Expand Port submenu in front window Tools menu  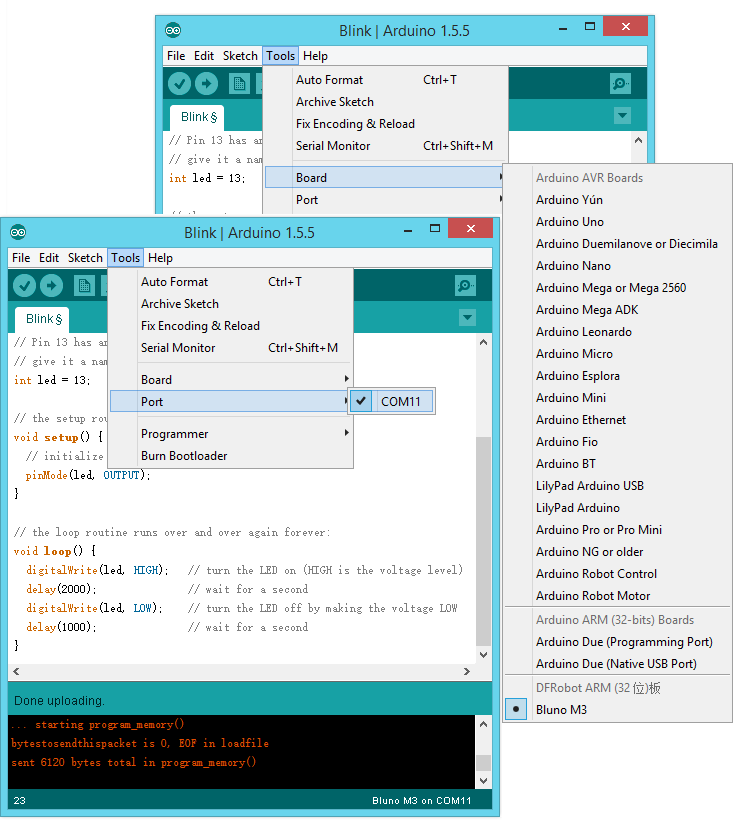231,402
